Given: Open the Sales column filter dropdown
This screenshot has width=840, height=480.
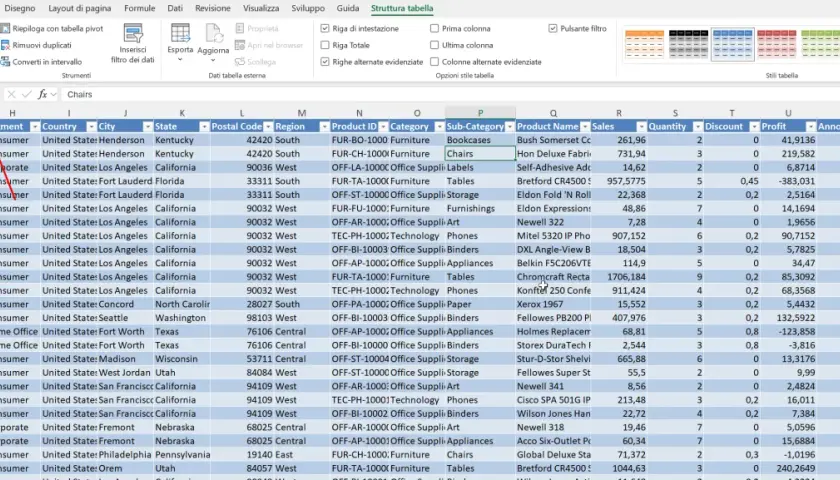Looking at the screenshot, I should click(641, 126).
